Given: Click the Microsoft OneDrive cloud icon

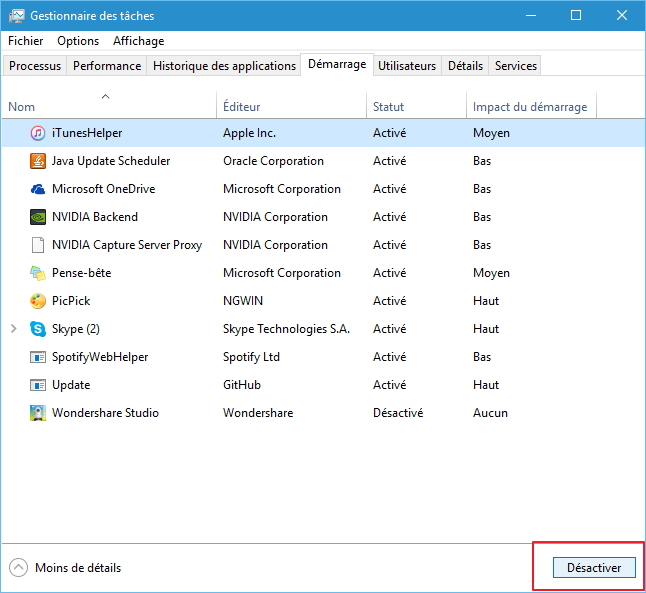Looking at the screenshot, I should pos(37,189).
